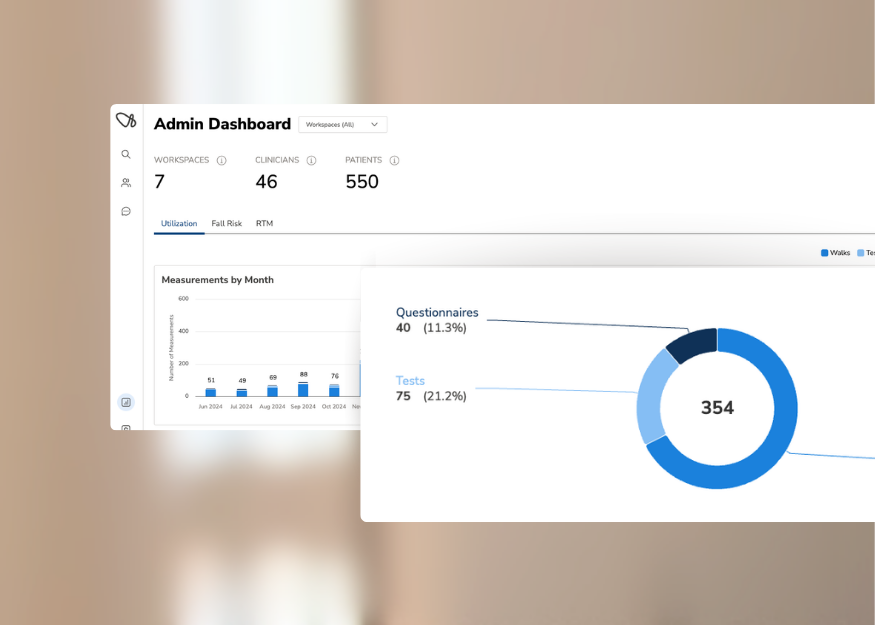Click the 354 total in donut center
The width and height of the screenshot is (875, 625).
[x=717, y=408]
